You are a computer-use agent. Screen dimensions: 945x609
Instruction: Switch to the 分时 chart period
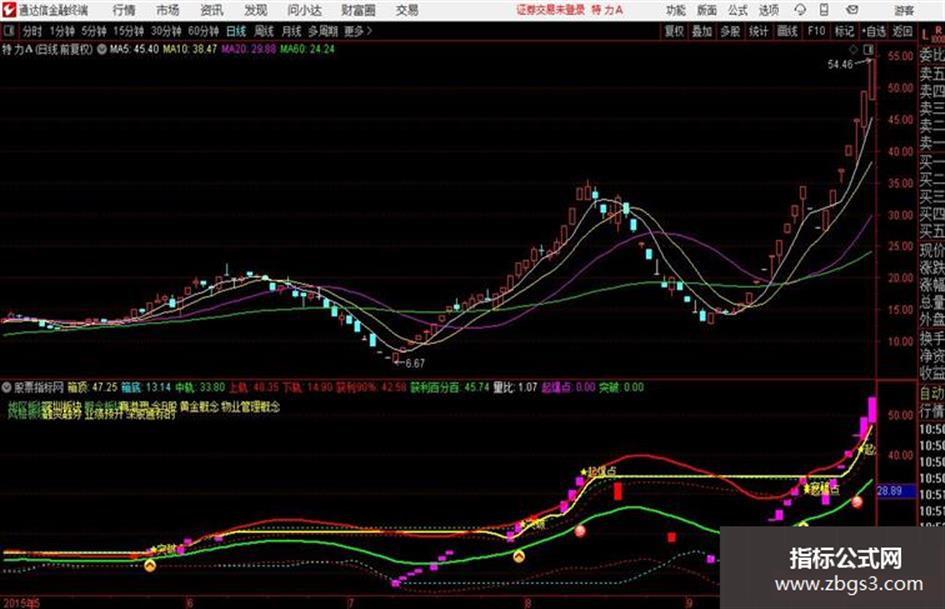click(33, 31)
